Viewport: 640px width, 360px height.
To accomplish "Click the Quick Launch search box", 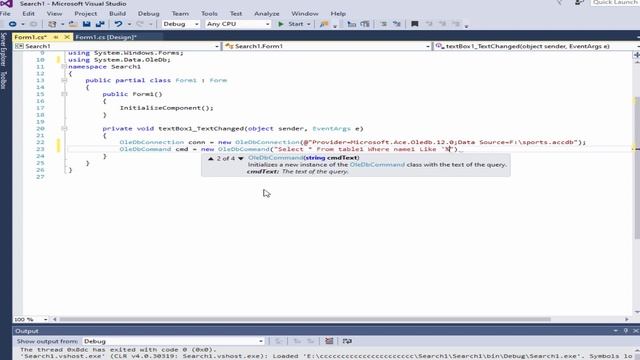I will [x=616, y=3].
